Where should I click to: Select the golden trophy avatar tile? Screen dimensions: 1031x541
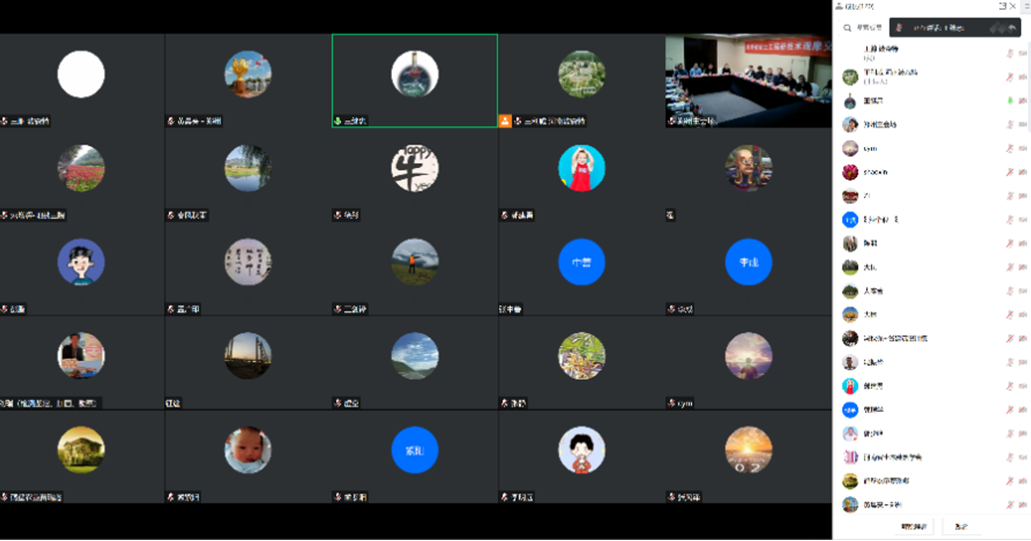click(x=247, y=74)
